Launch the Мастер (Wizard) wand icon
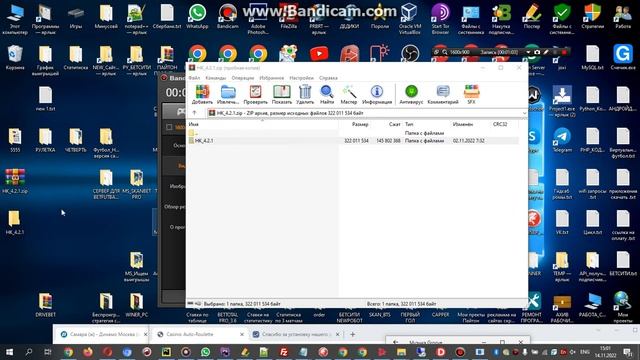 349,95
